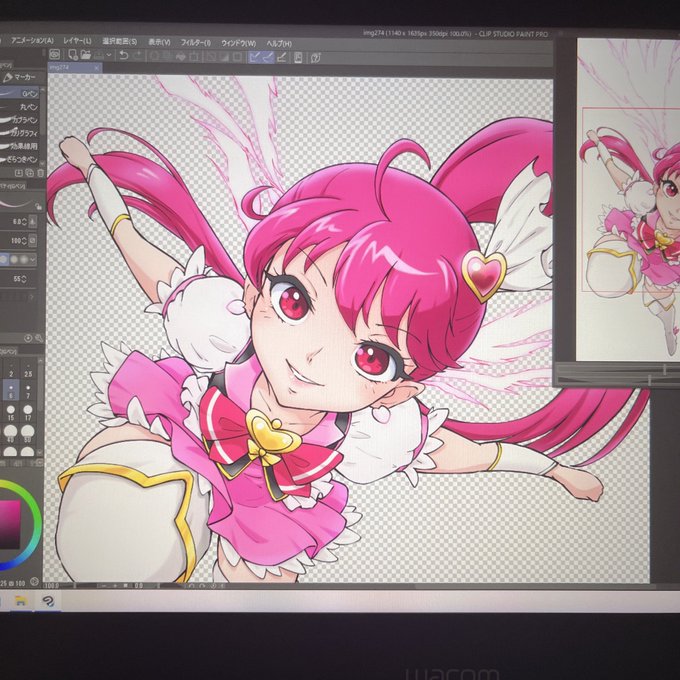
Task: Select brush size preset 2
Action: [11, 370]
